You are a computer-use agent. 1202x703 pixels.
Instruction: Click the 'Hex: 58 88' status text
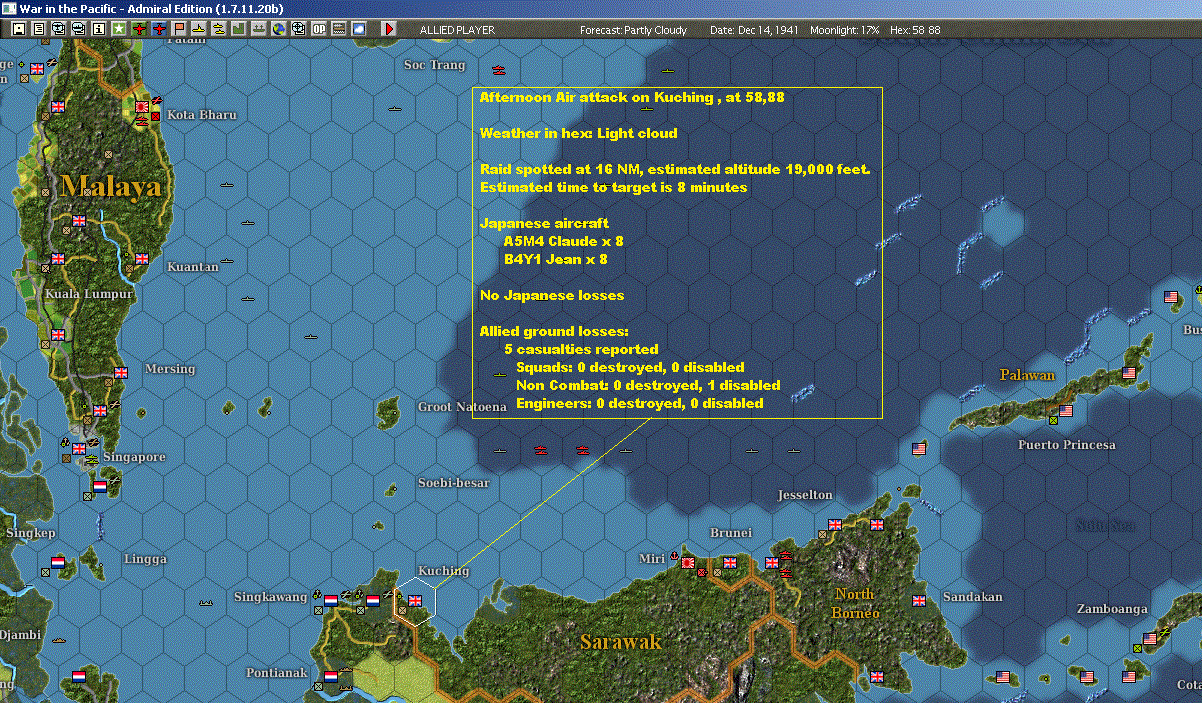[913, 30]
